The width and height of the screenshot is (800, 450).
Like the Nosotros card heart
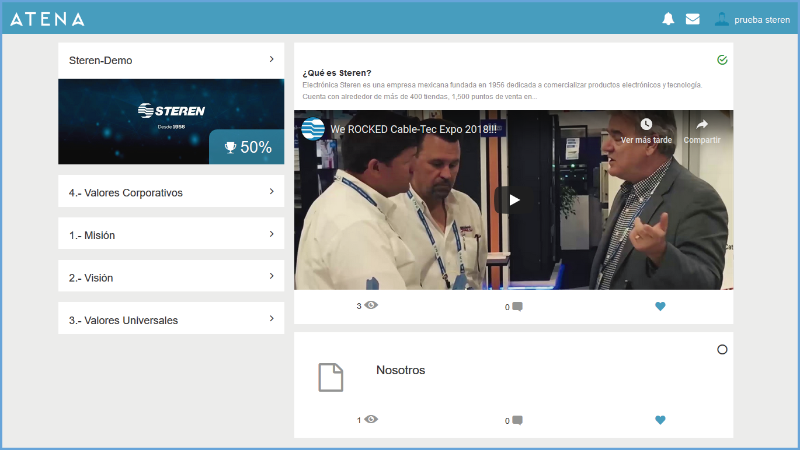(x=660, y=420)
